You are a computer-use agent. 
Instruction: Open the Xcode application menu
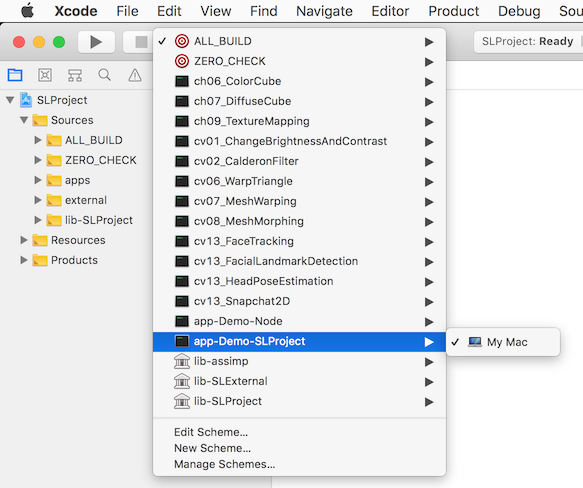point(76,11)
